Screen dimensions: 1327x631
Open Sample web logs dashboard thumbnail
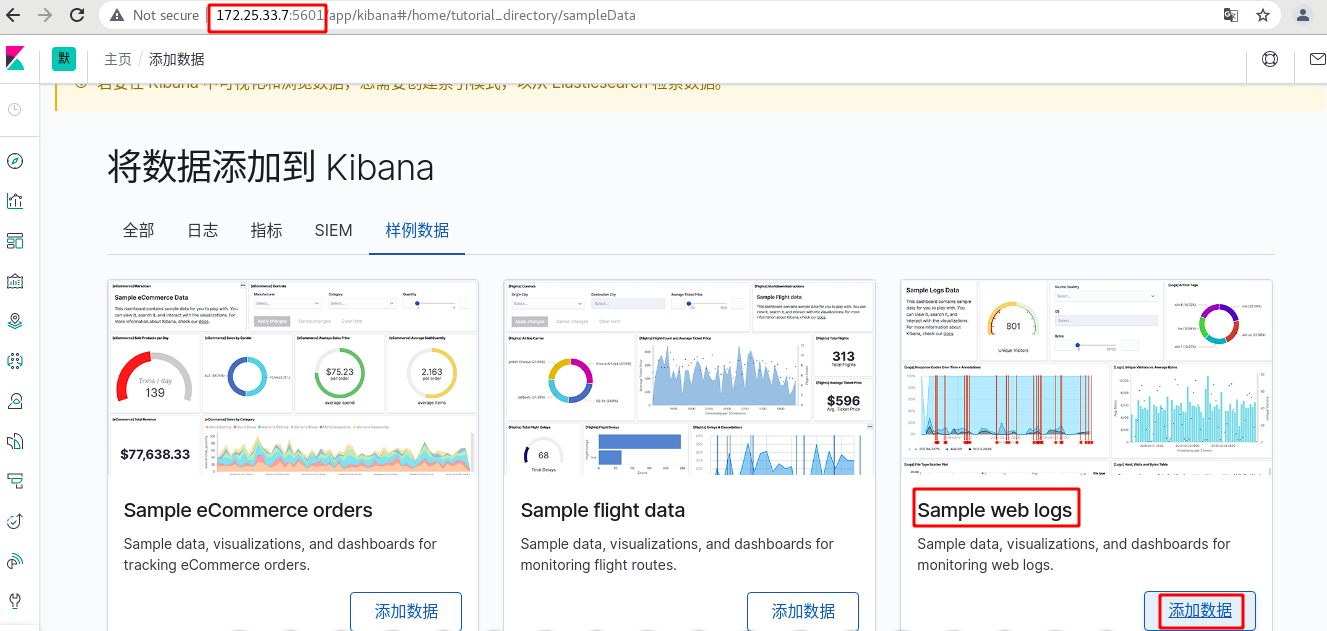pyautogui.click(x=1087, y=376)
